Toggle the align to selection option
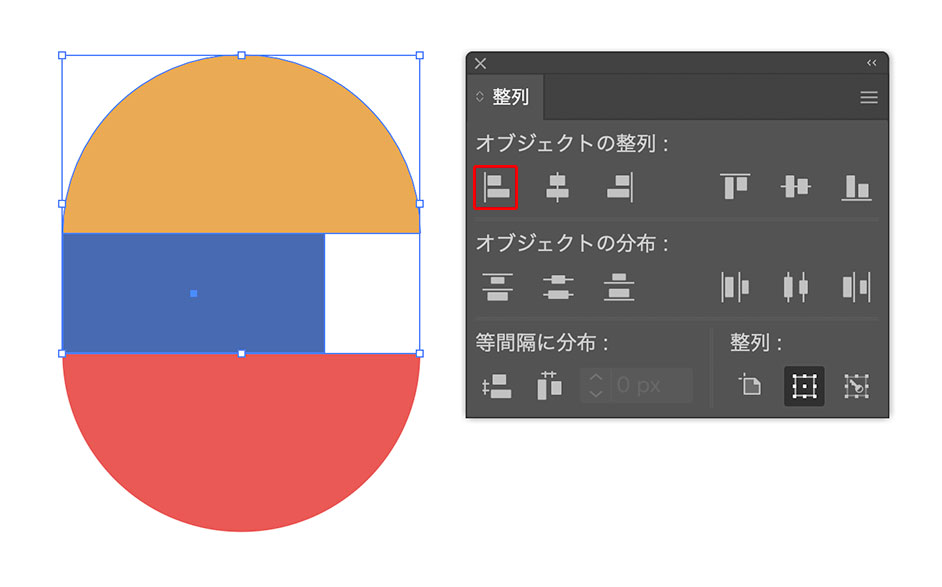Viewport: 942px width, 587px height. tap(804, 386)
